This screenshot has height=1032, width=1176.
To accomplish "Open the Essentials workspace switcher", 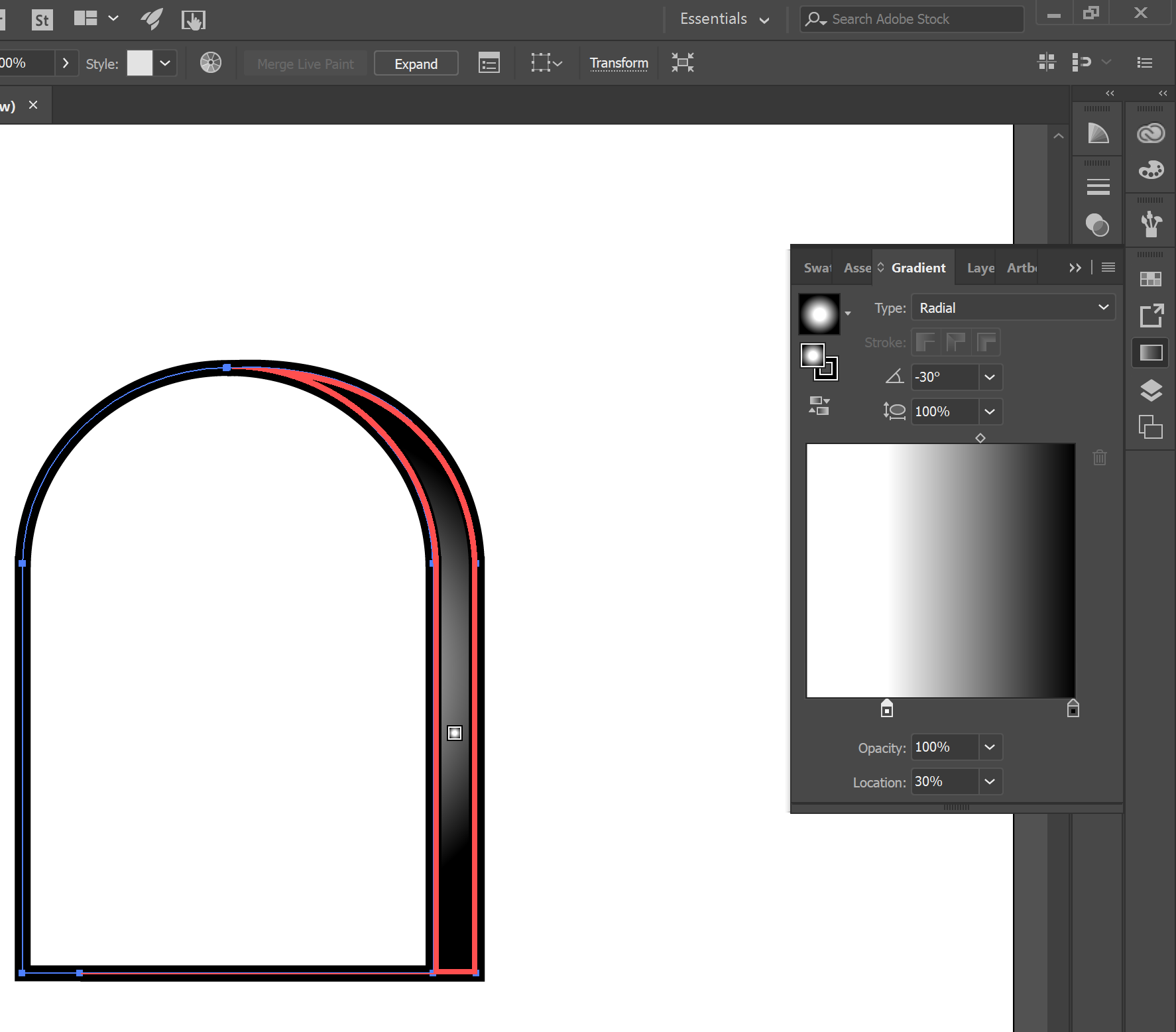I will point(725,19).
